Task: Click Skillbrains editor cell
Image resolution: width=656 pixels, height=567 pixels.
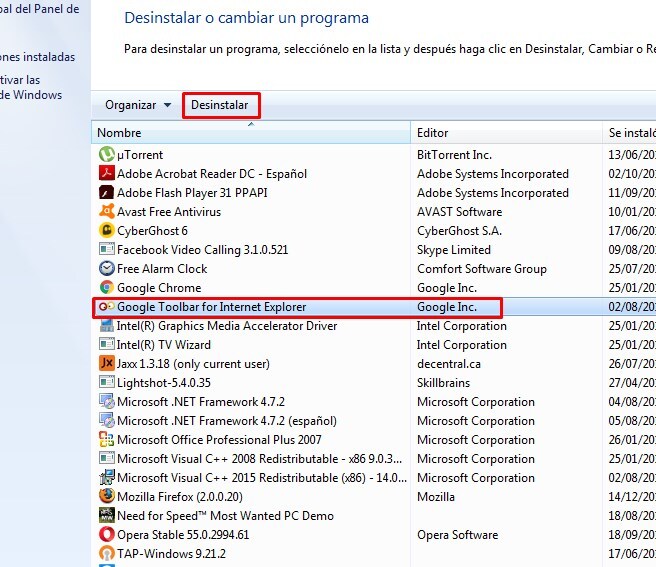Action: tap(443, 382)
